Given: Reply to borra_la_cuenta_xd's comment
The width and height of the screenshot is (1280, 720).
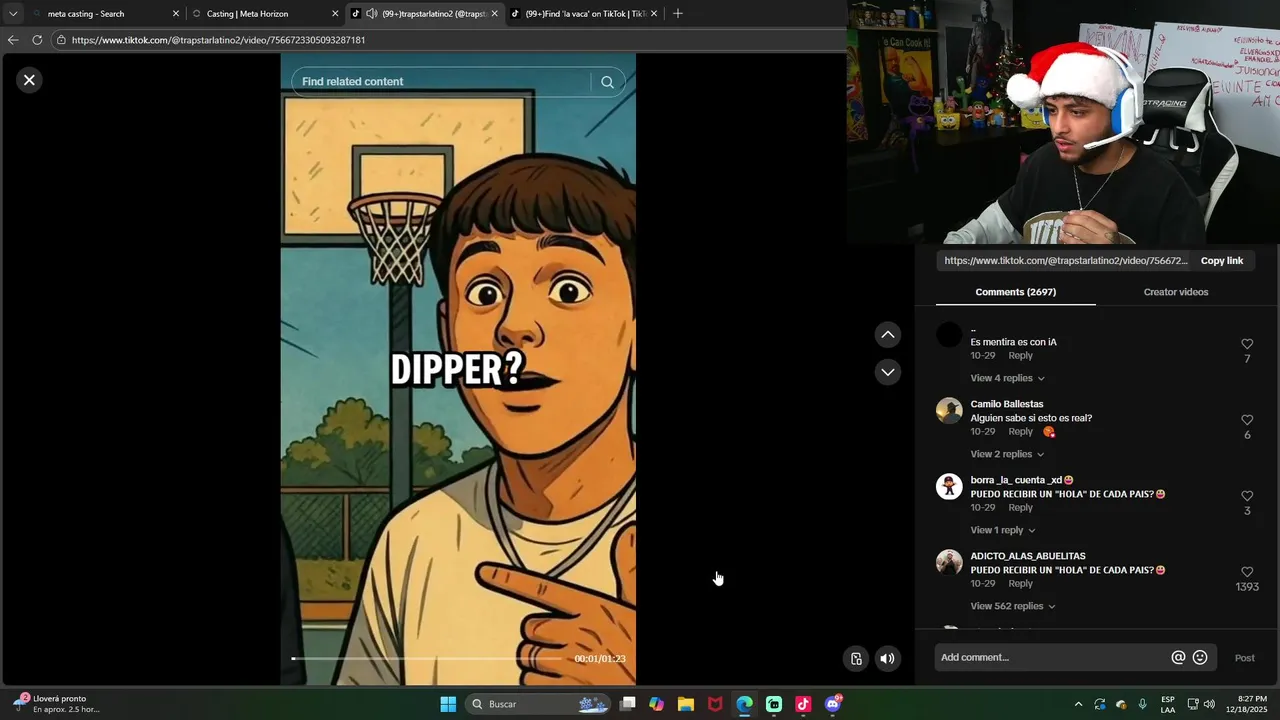Looking at the screenshot, I should click(1020, 508).
